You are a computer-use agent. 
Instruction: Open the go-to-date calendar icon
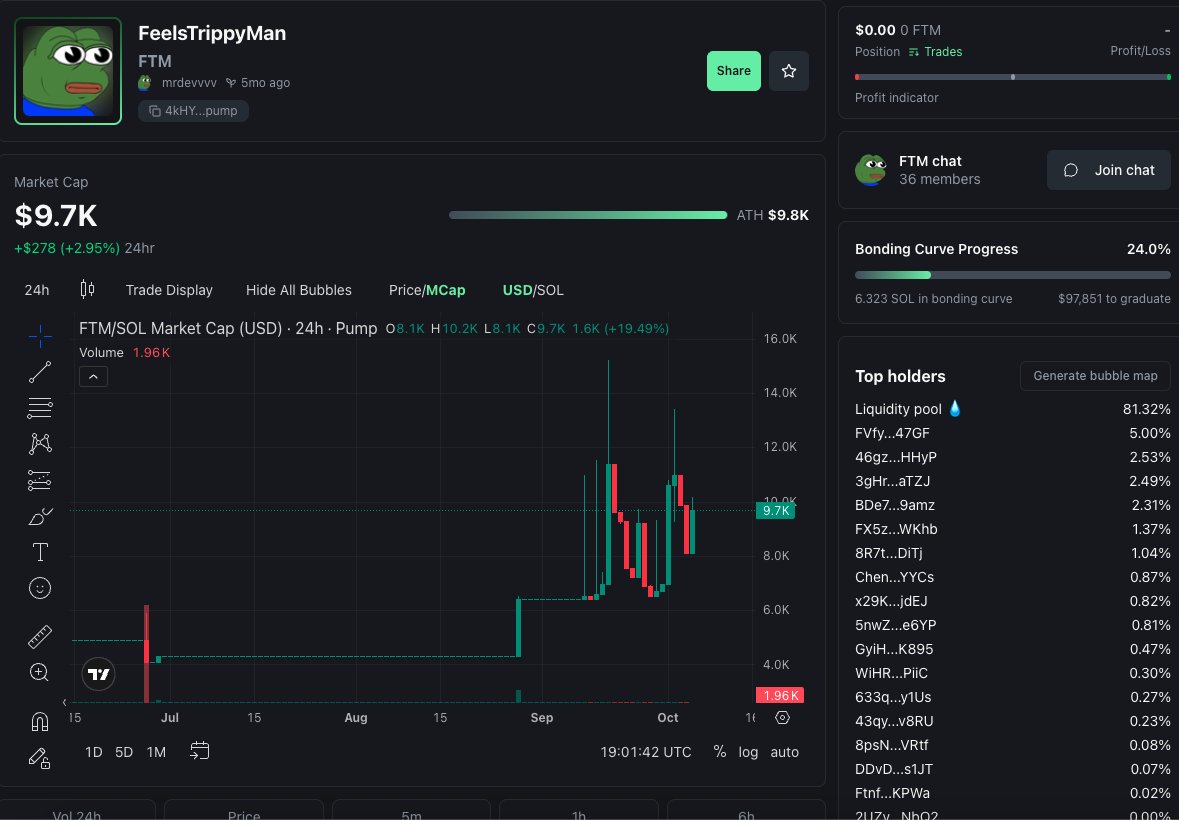(x=199, y=751)
